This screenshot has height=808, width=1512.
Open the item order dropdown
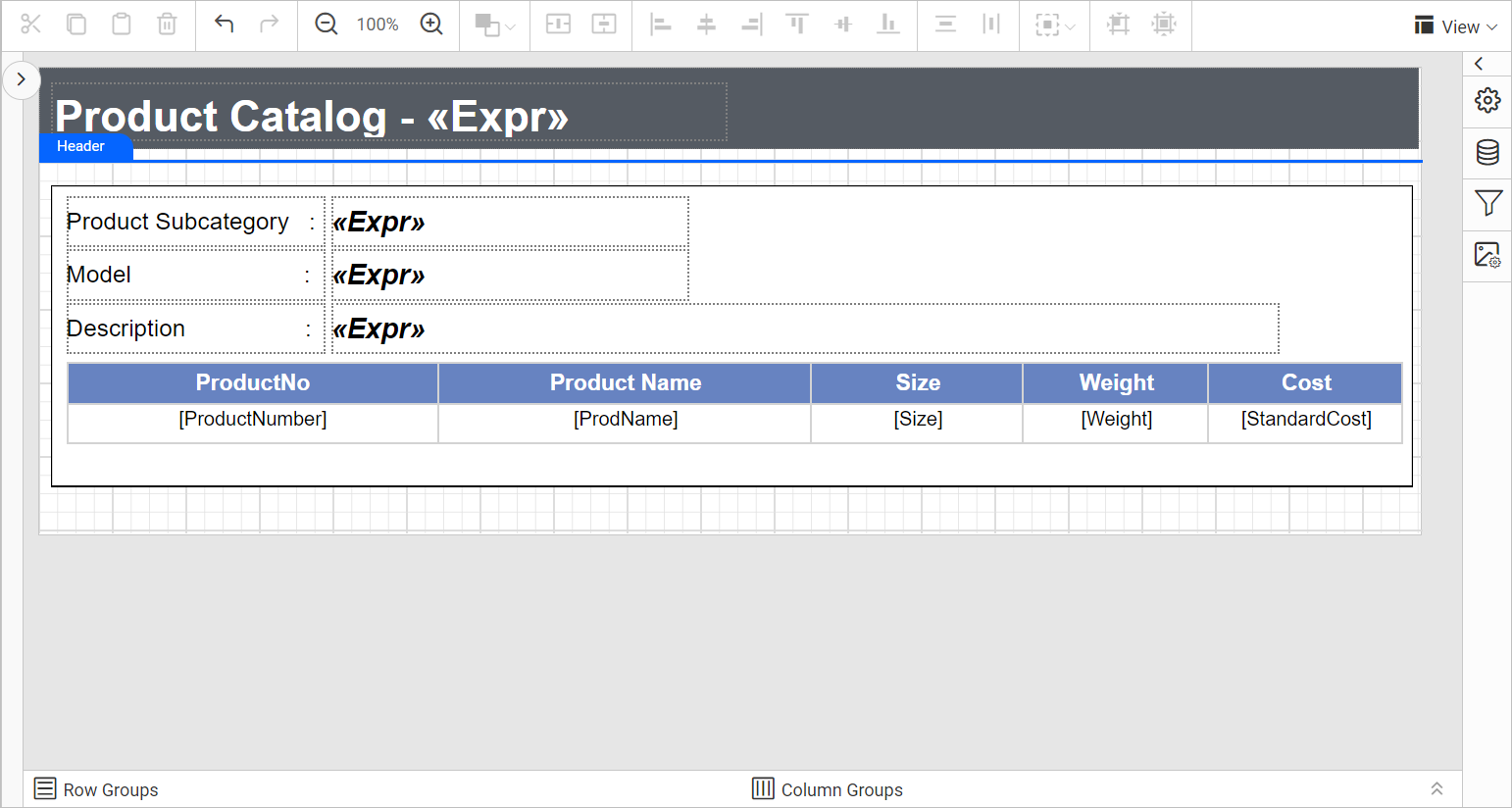point(494,25)
